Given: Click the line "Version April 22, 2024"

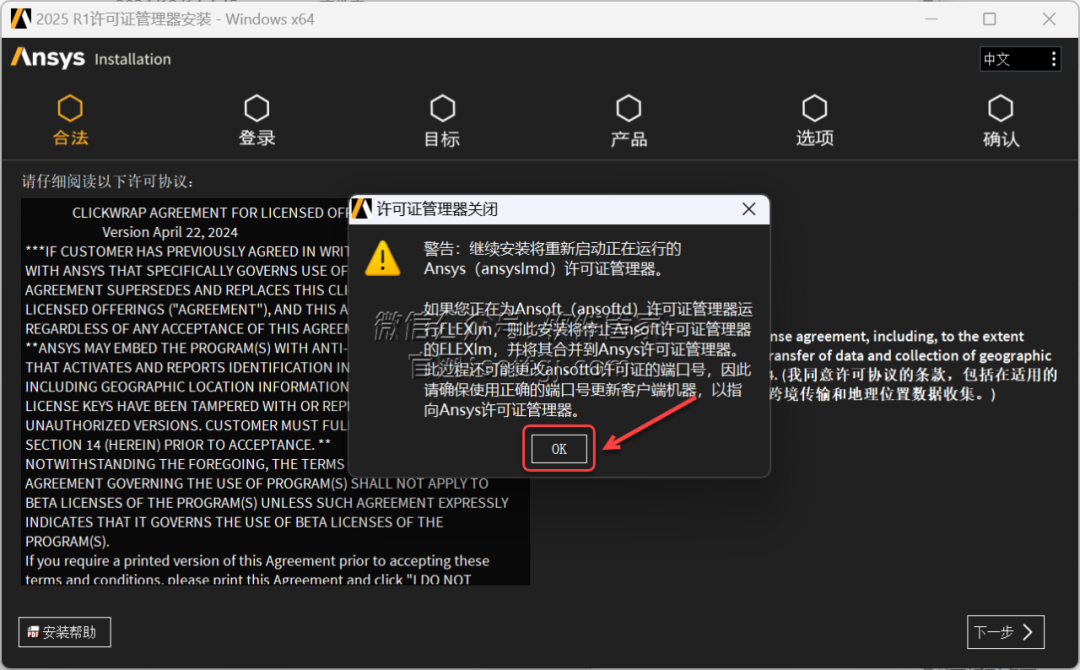Looking at the screenshot, I should 170,233.
